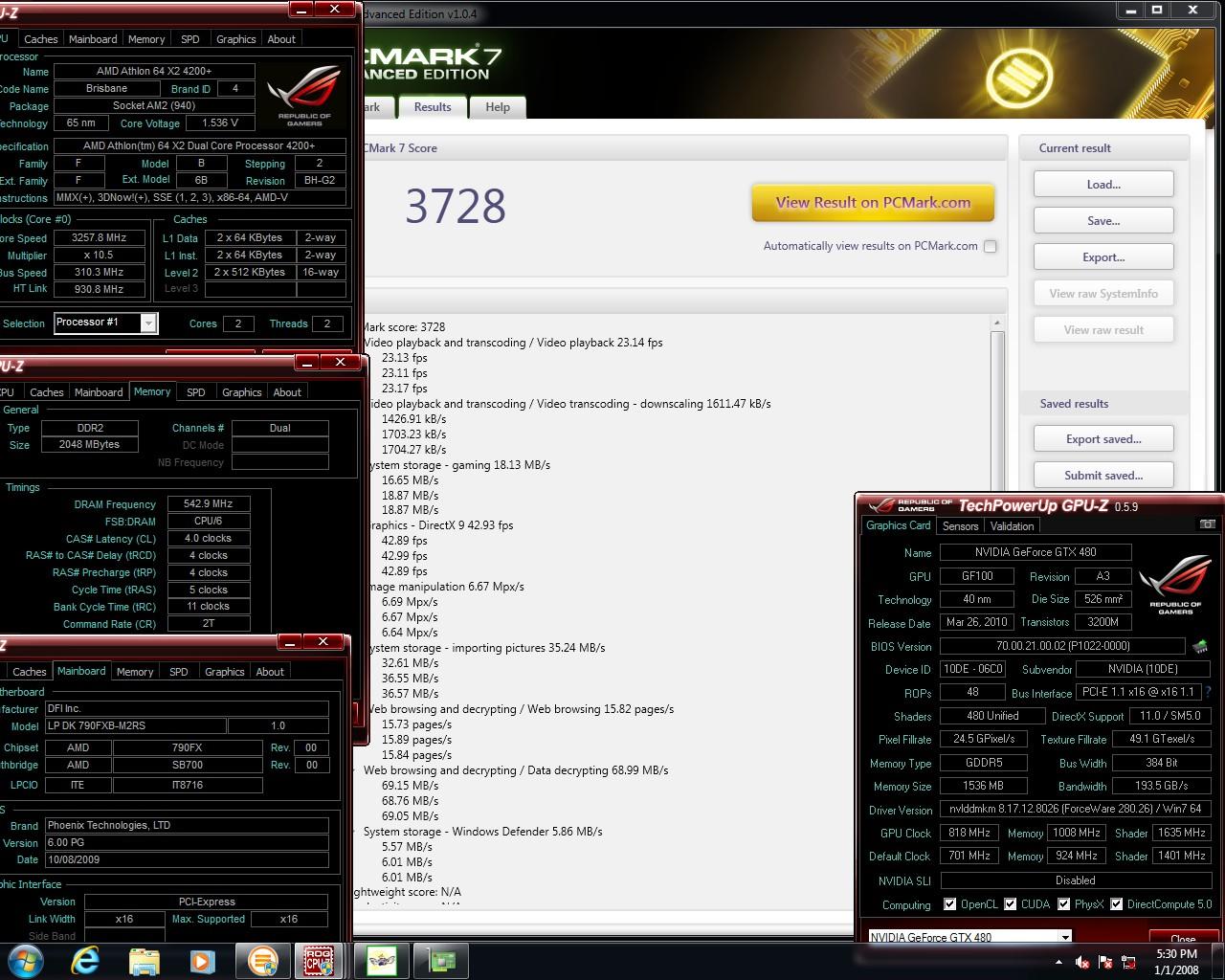Select the Windows Defender 5.86 MB/s row
The image size is (1225, 980).
click(x=482, y=832)
